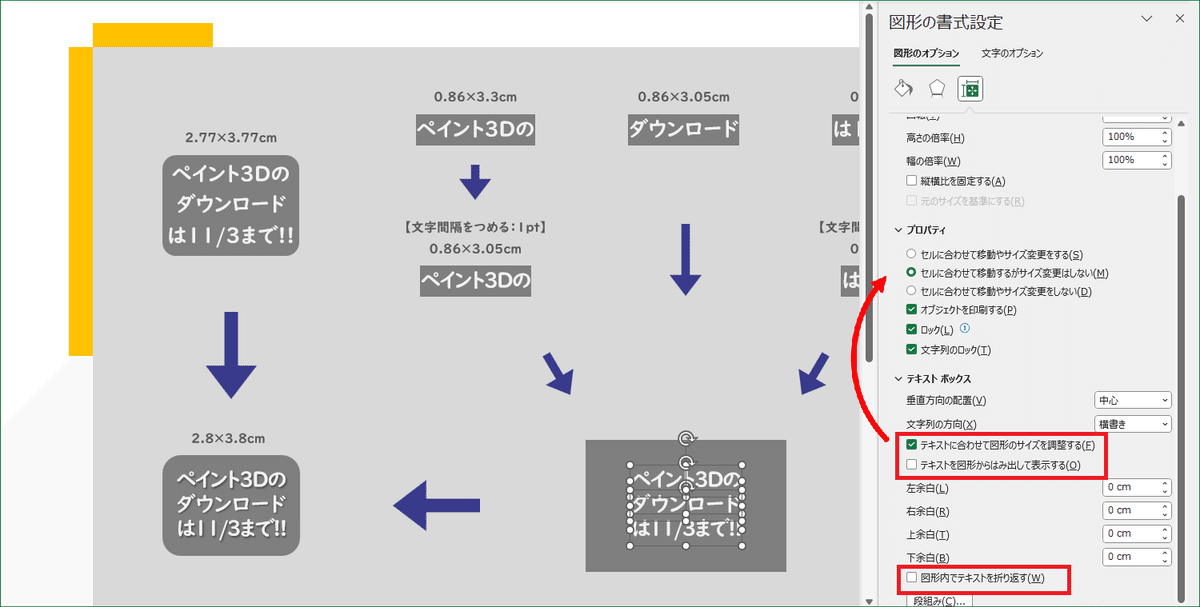The image size is (1200, 607).
Task: Open the Effects pentagon icon
Action: coord(937,88)
